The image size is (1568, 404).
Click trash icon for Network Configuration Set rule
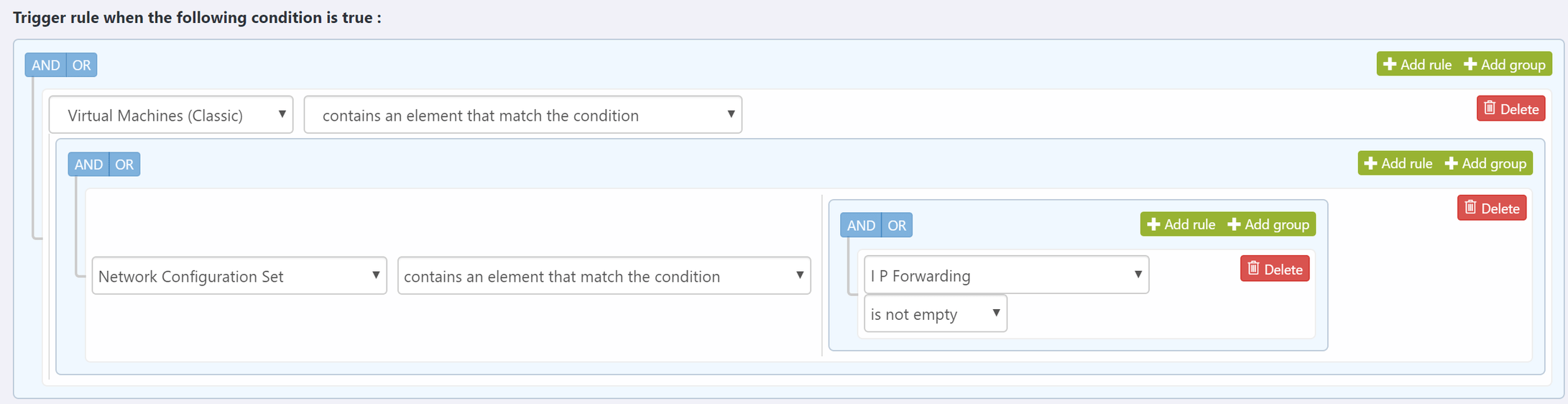tap(1470, 208)
